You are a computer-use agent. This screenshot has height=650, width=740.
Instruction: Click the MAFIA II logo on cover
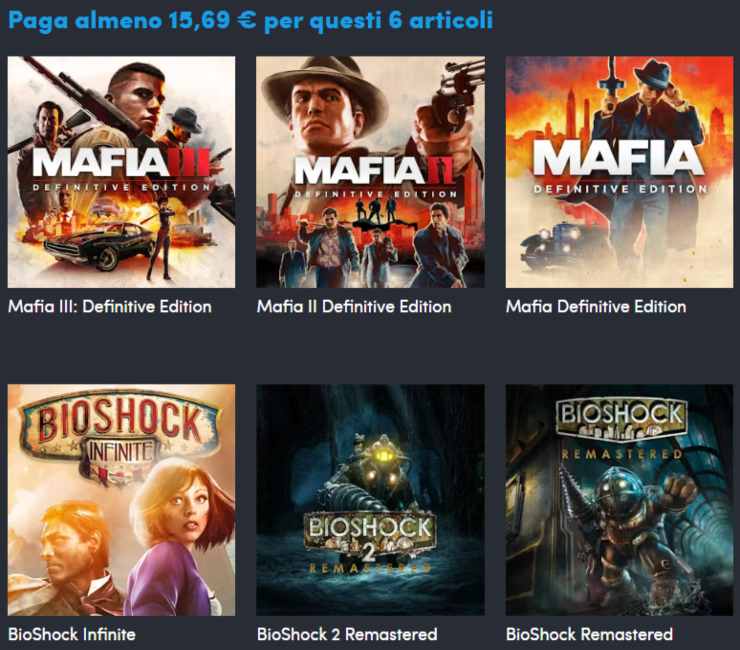374,170
